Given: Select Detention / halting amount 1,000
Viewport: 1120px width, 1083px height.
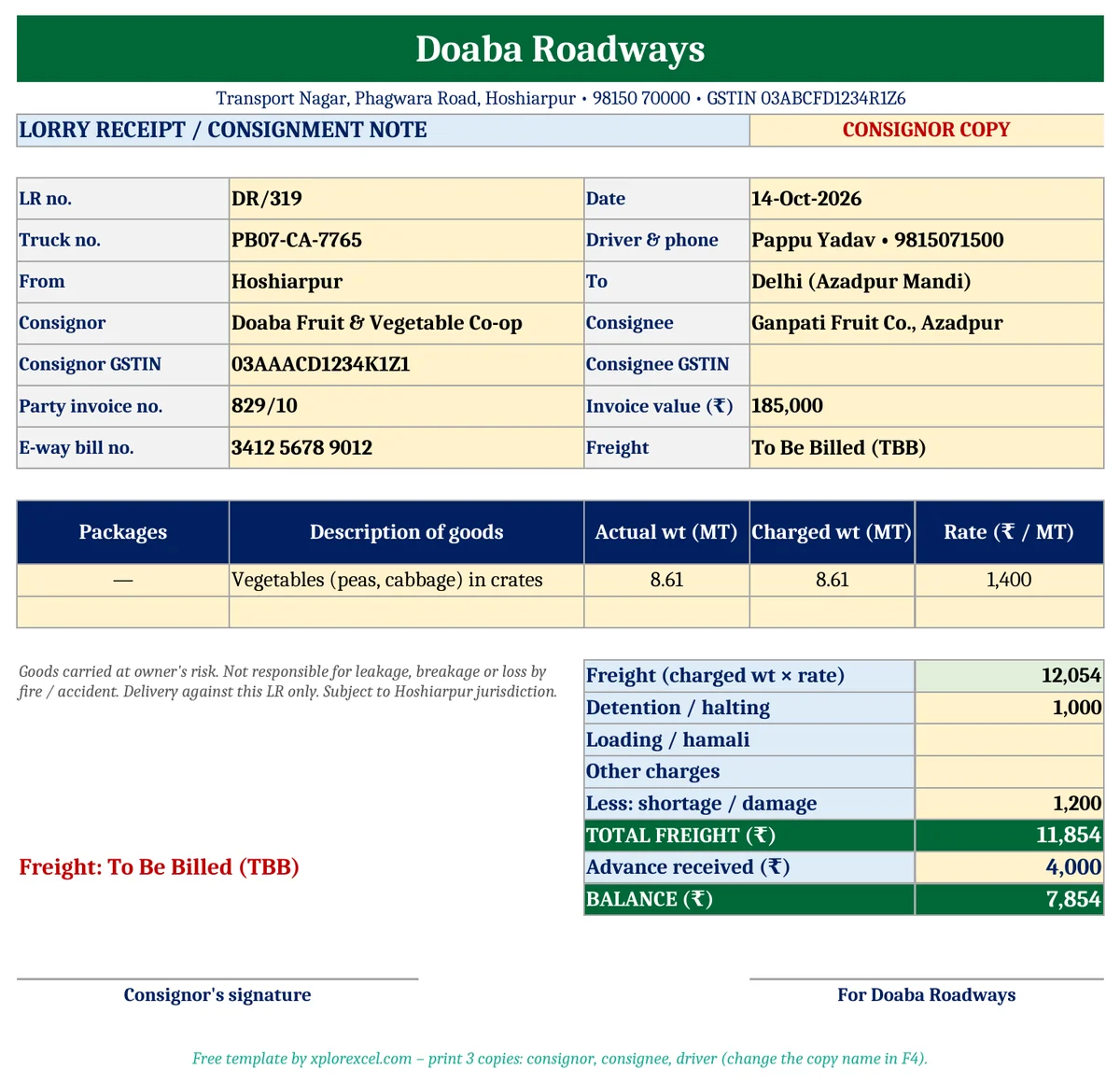Looking at the screenshot, I should pyautogui.click(x=1009, y=708).
